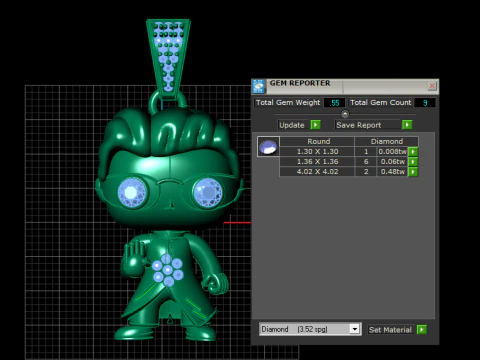
Task: Open the Diamond material dropdown
Action: [355, 329]
